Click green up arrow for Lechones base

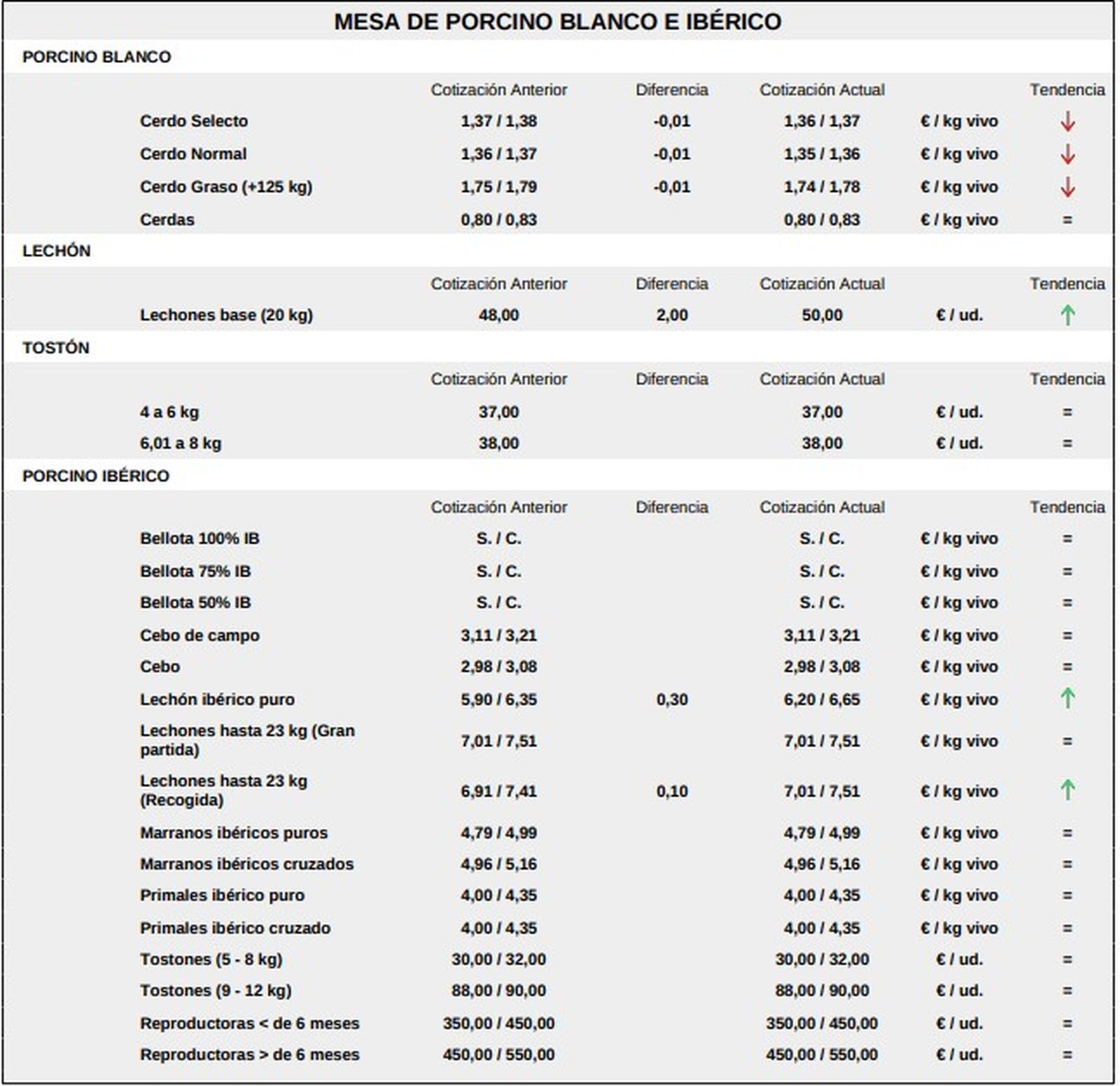click(x=1067, y=315)
